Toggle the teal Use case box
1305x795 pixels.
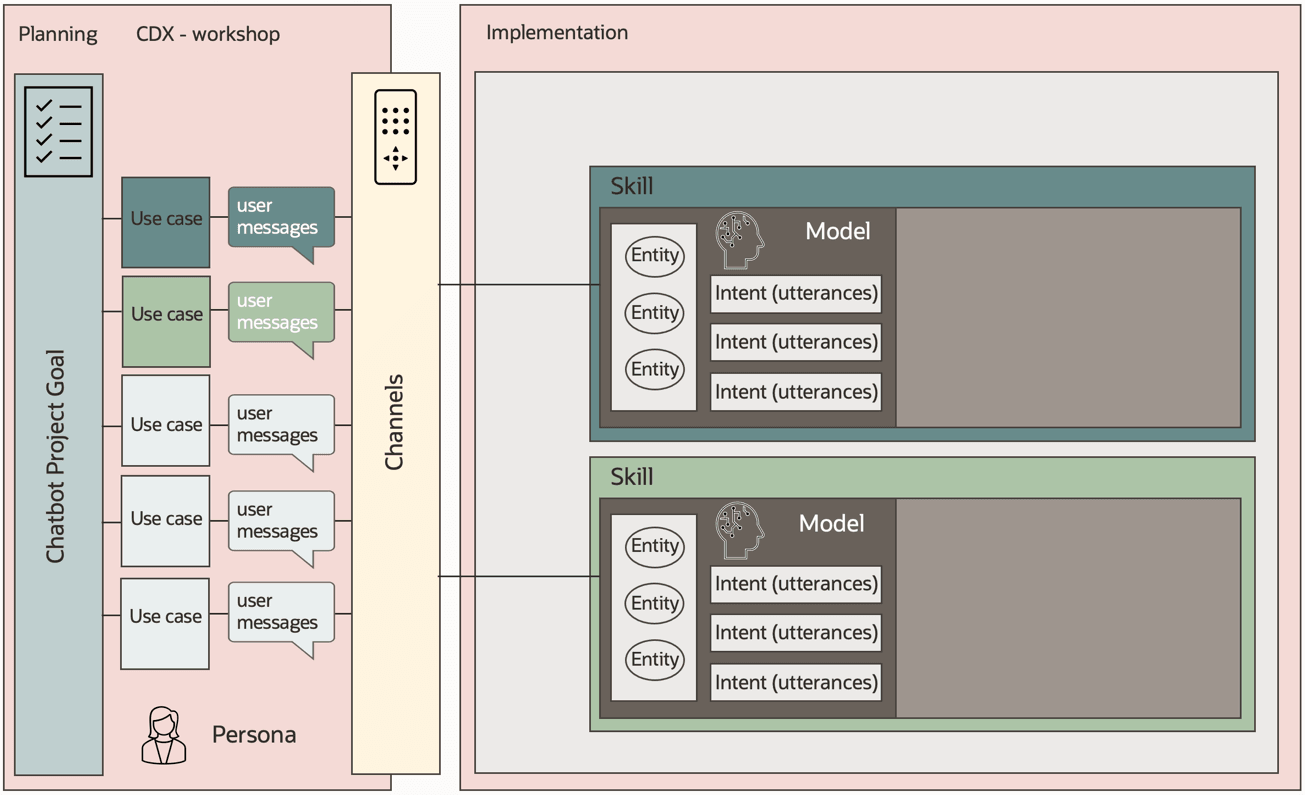point(165,218)
